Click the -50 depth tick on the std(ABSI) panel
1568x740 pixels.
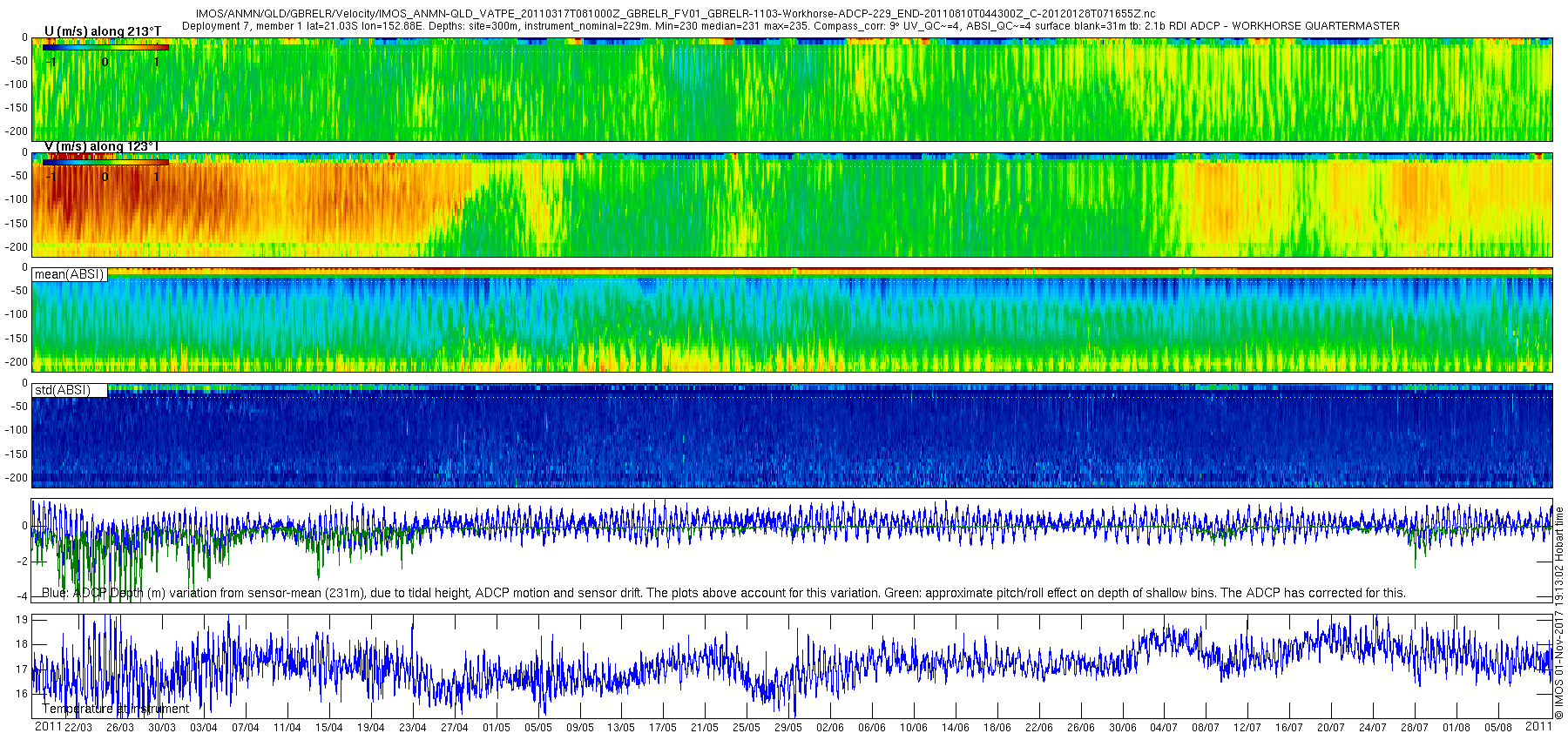[20, 407]
